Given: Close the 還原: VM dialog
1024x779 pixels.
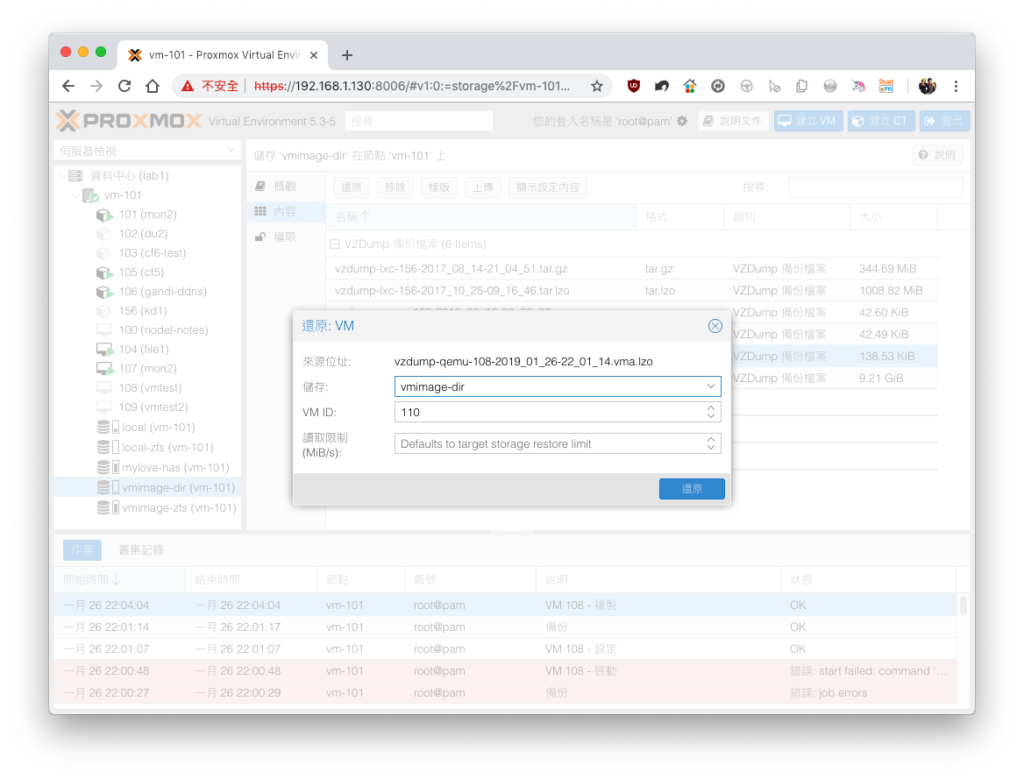Looking at the screenshot, I should click(715, 326).
